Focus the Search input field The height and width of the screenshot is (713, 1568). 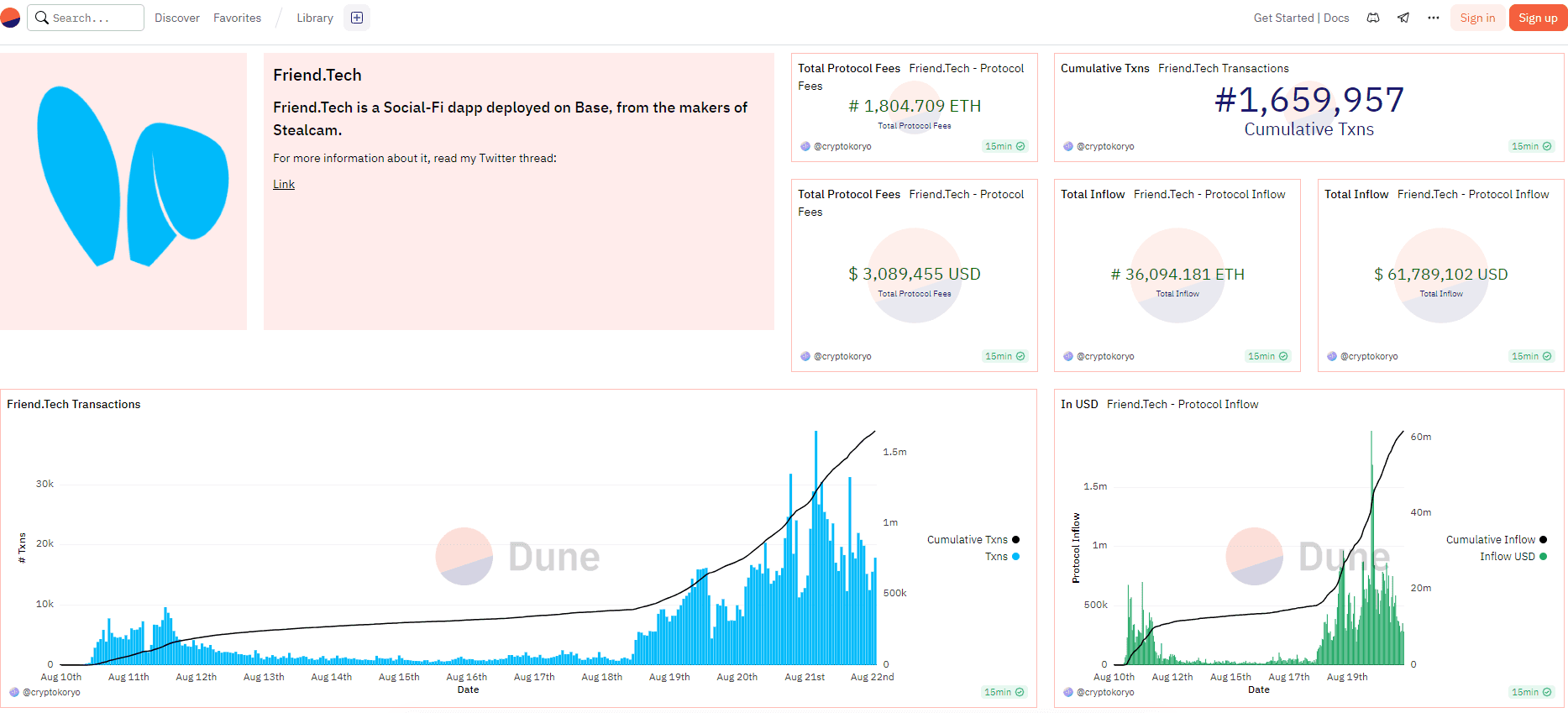[x=94, y=18]
